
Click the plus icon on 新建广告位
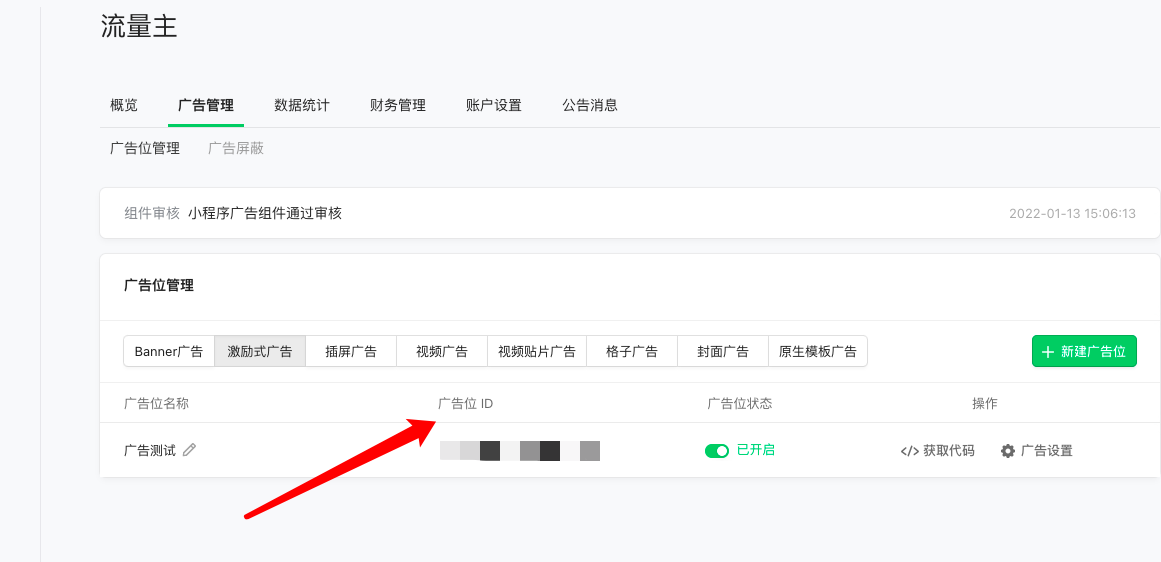click(1048, 352)
